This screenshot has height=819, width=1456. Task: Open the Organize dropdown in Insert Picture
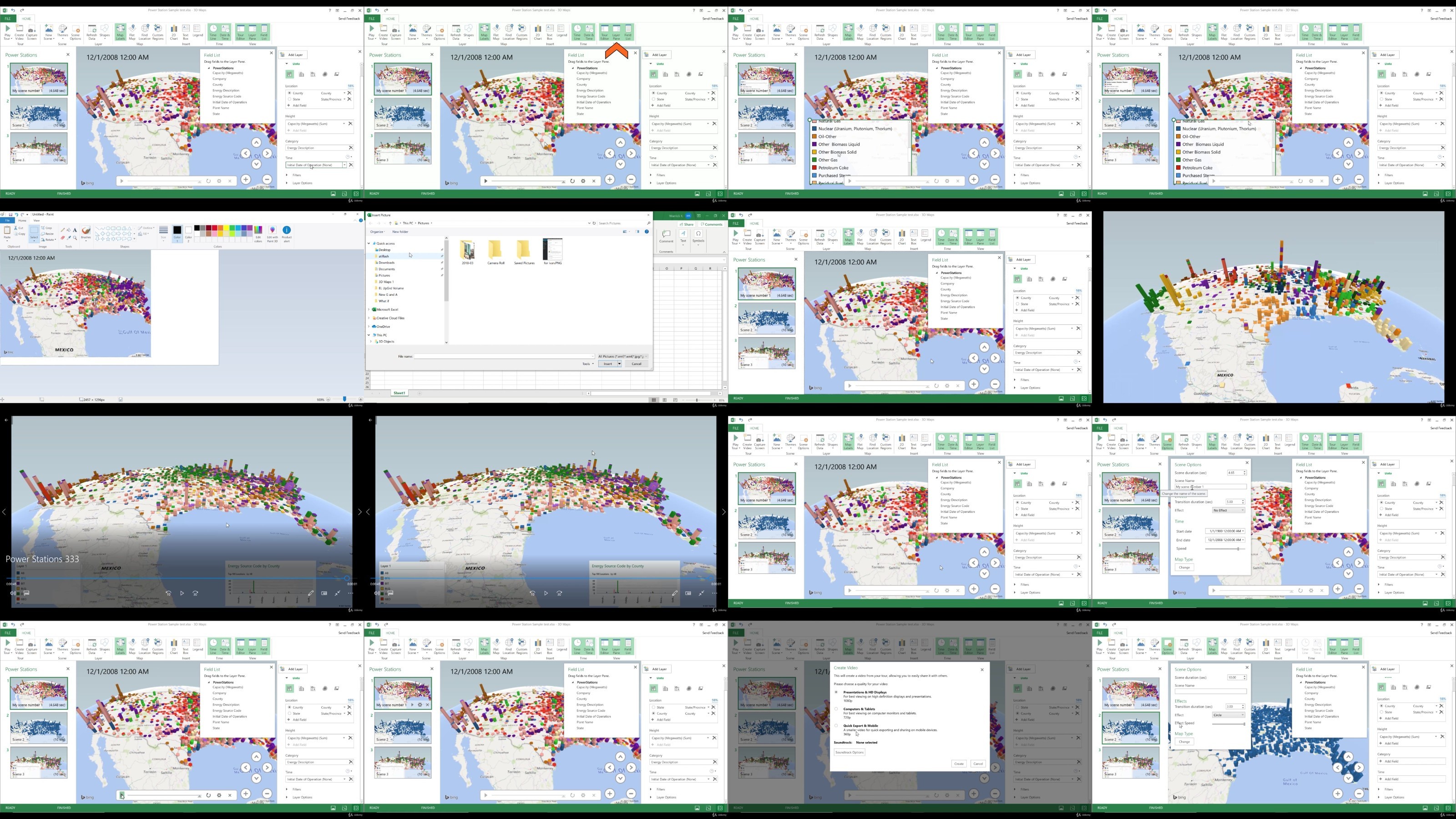[x=378, y=232]
